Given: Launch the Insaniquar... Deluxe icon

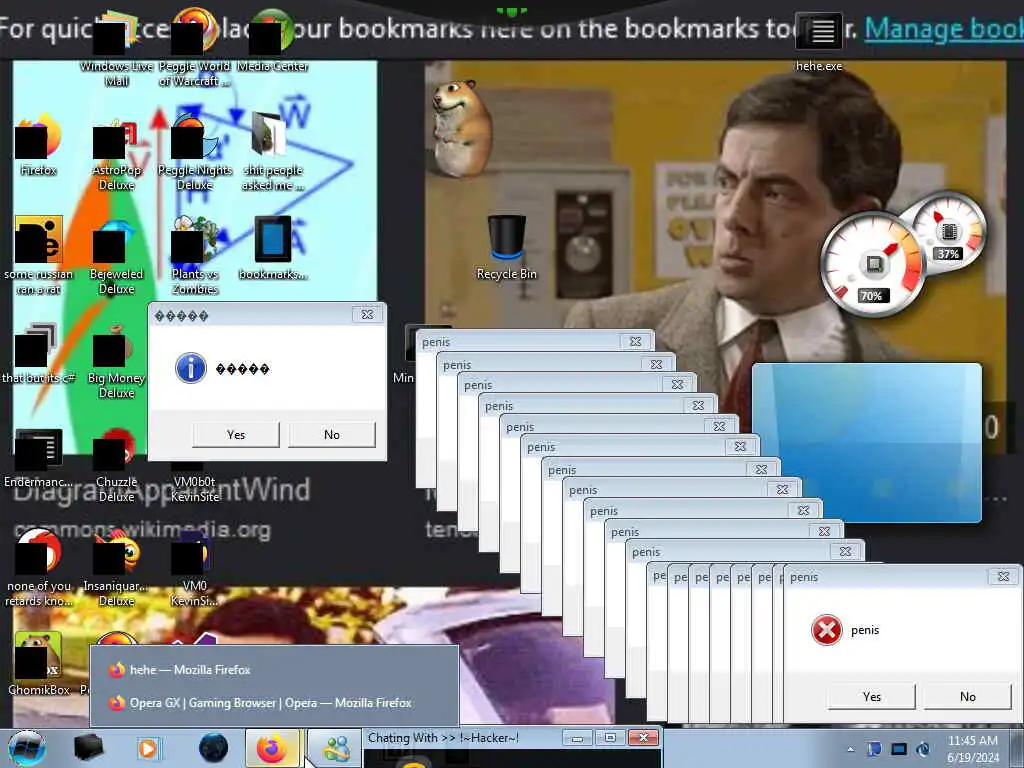Looking at the screenshot, I should point(116,567).
